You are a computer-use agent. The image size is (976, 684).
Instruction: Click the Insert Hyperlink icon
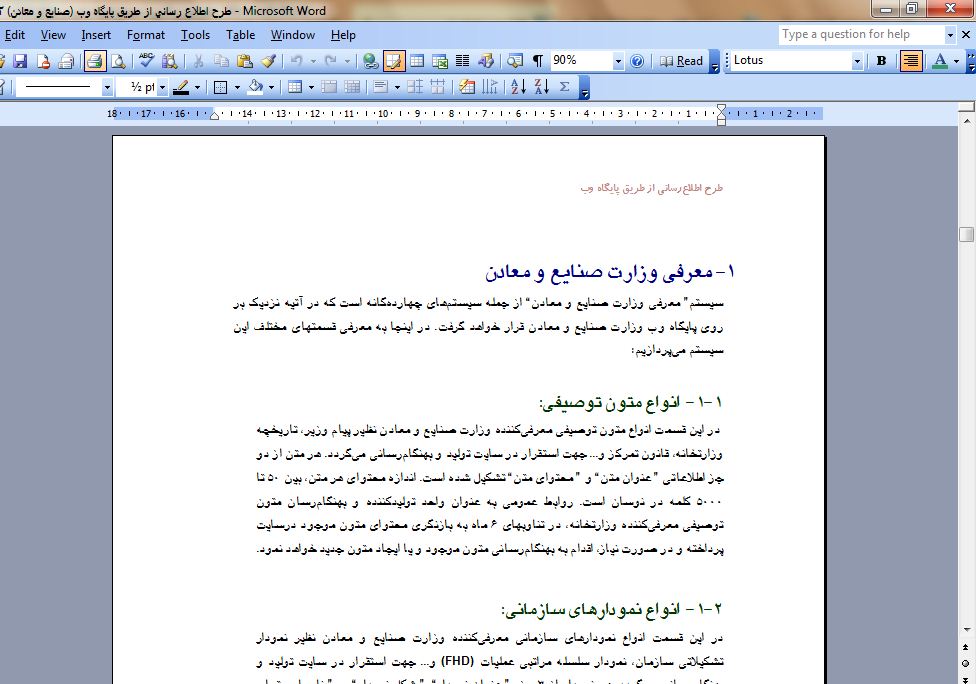pos(371,61)
